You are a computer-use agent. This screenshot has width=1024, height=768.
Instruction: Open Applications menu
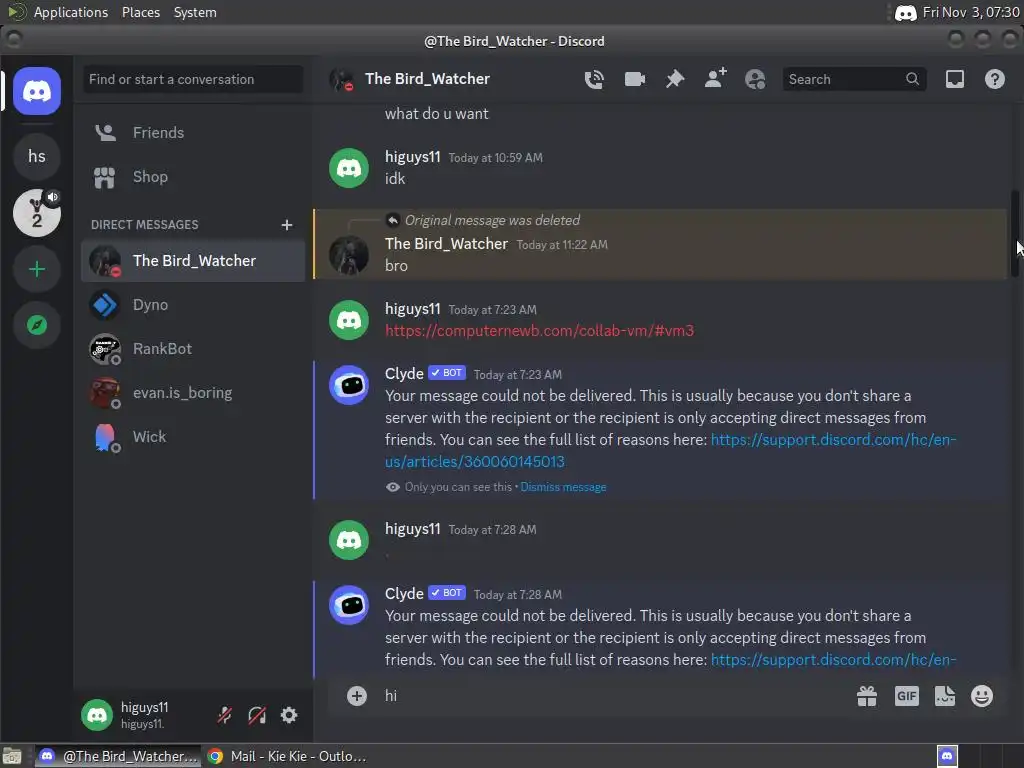coord(71,12)
